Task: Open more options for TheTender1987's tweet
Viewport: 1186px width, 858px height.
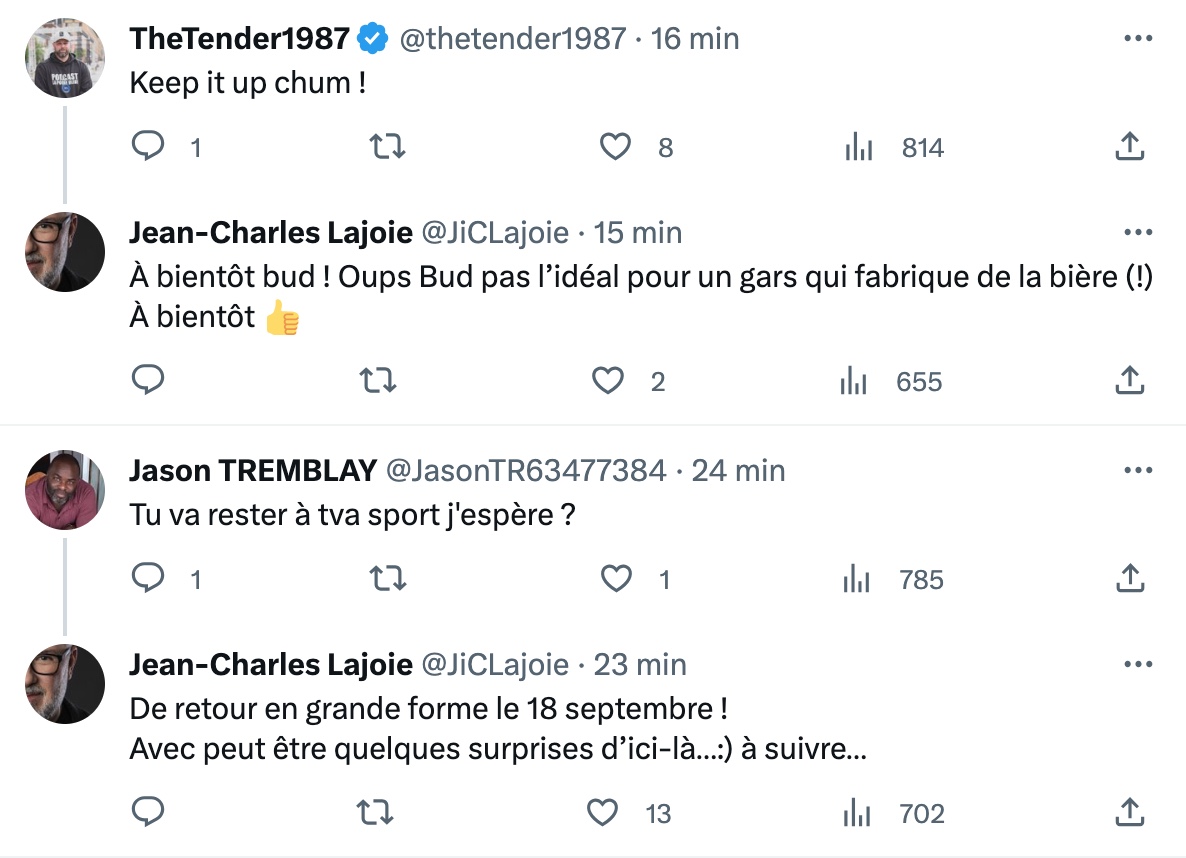Action: pyautogui.click(x=1138, y=38)
